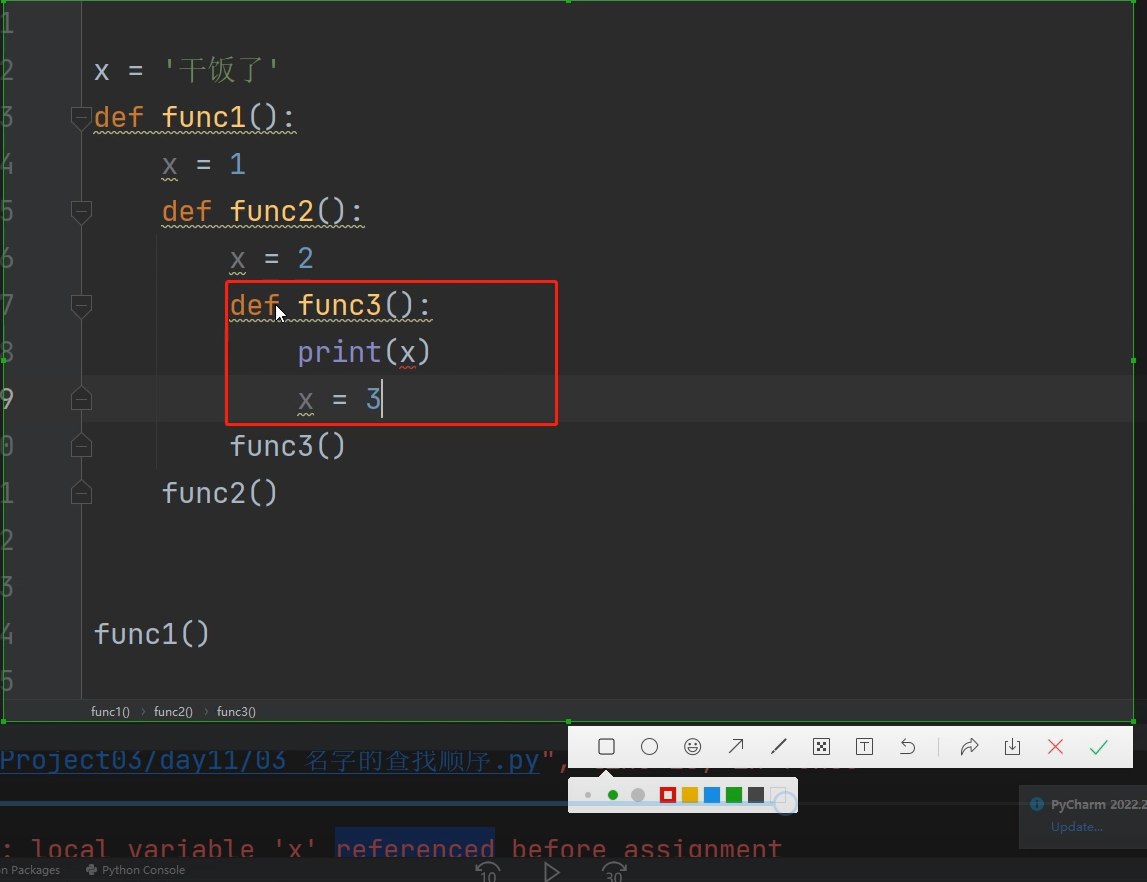
Task: Click the 'func3()' call line
Action: [287, 446]
